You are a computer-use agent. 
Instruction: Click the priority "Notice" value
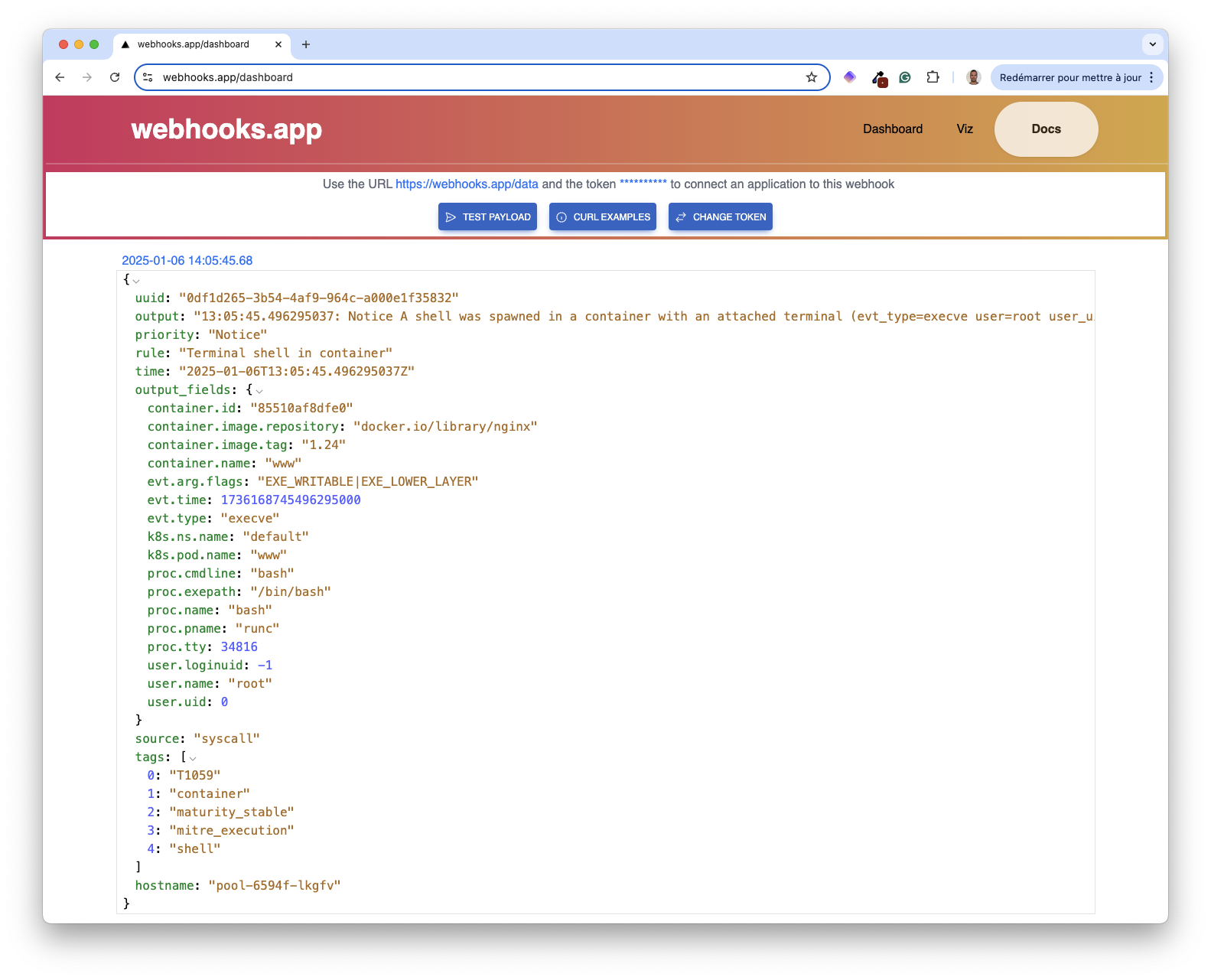point(238,334)
